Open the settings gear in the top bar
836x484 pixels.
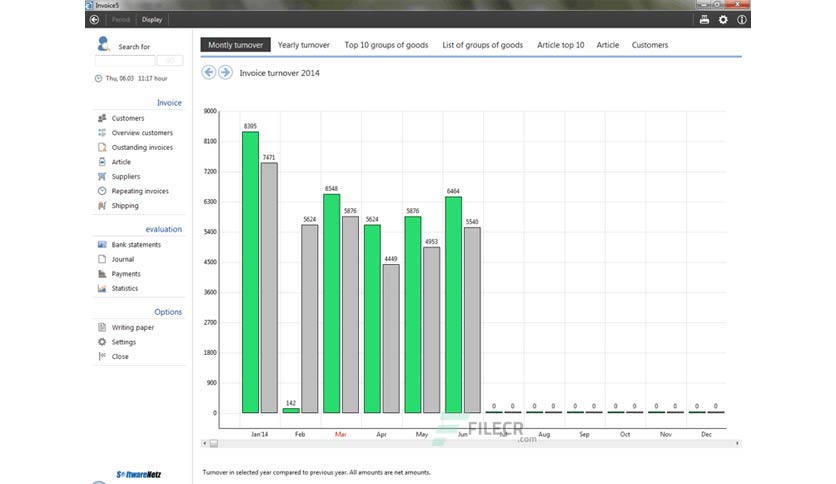coord(723,20)
